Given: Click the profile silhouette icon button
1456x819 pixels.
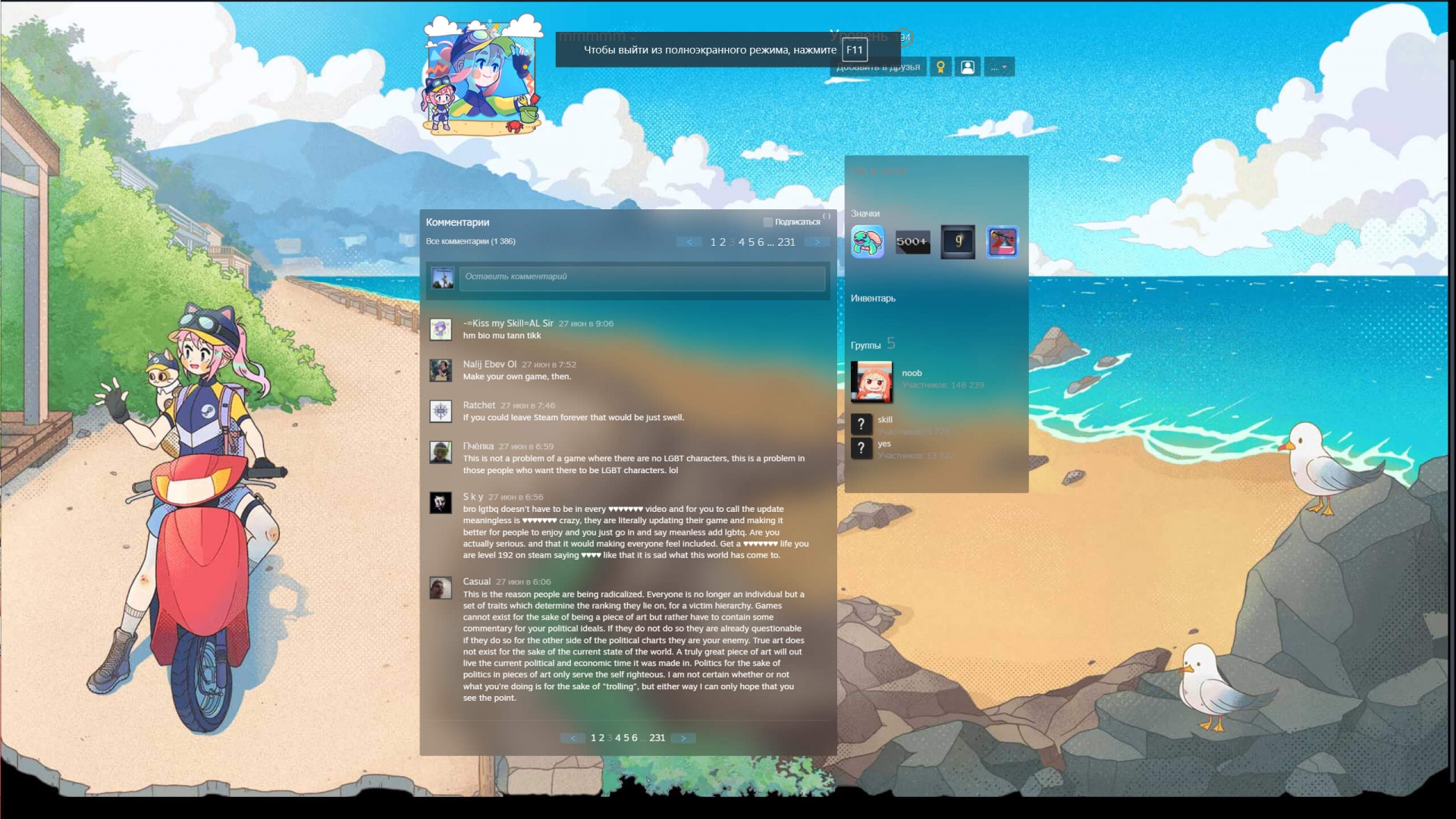Looking at the screenshot, I should click(968, 67).
